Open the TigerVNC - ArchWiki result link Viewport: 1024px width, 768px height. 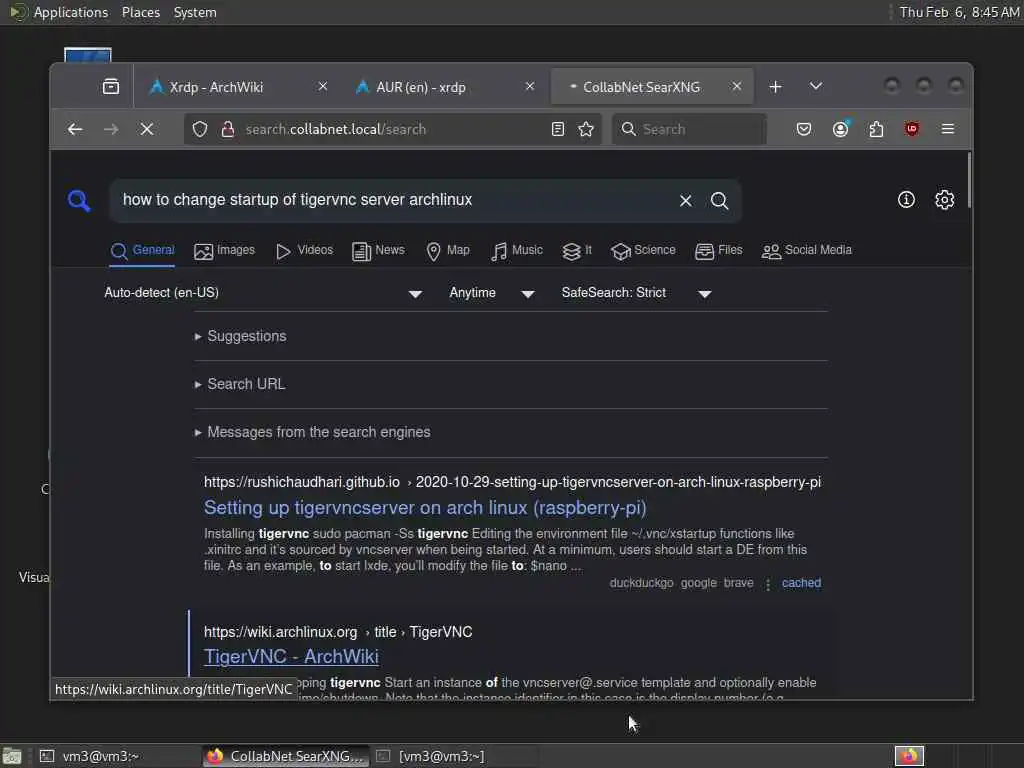tap(291, 656)
